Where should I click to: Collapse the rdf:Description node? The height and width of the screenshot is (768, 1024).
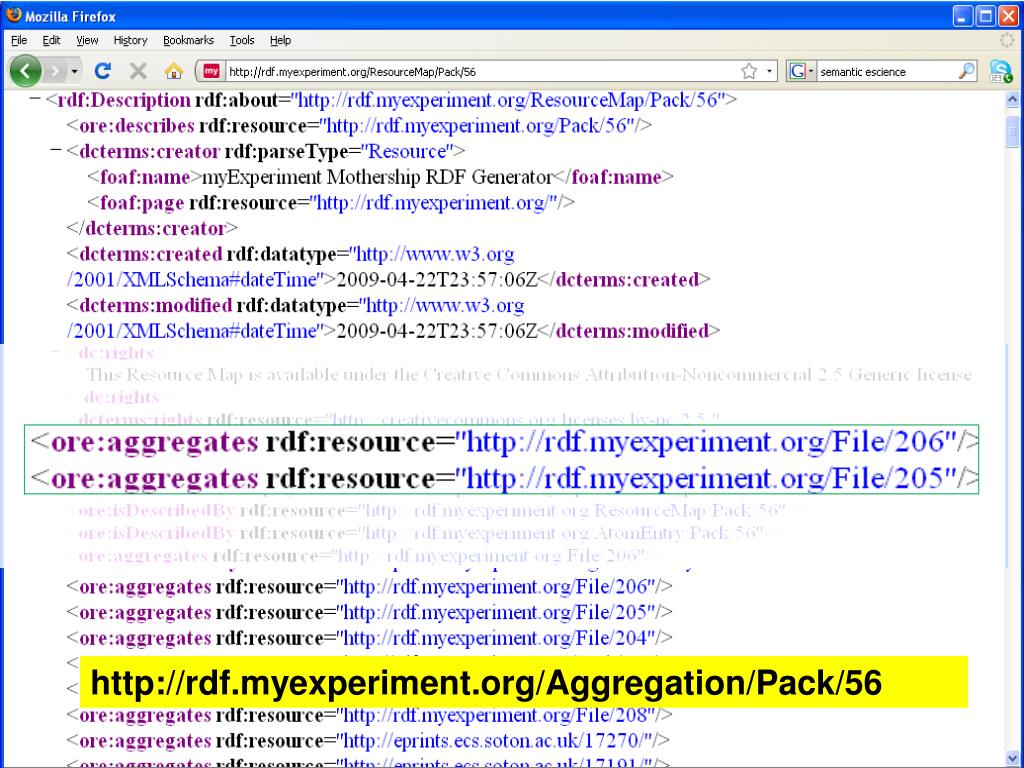click(35, 99)
